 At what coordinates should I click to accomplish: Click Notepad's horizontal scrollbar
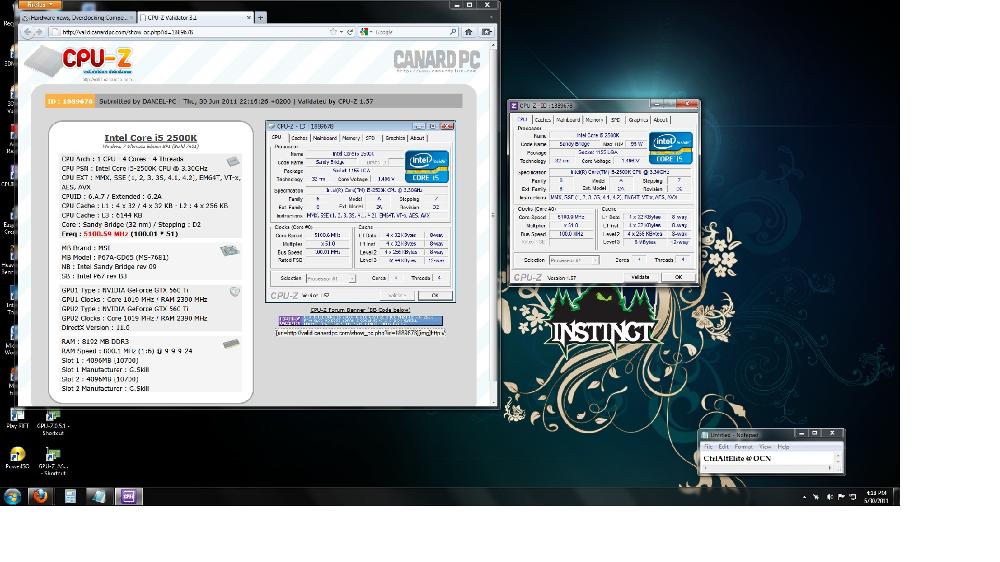coord(768,468)
